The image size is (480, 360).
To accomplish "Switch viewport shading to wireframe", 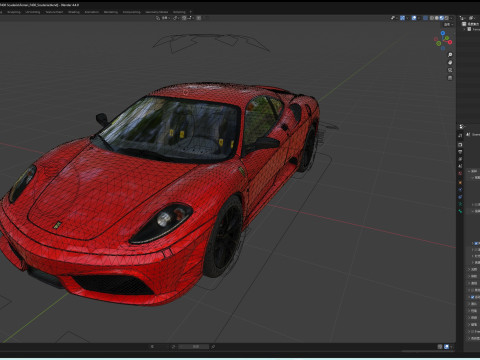I will 432,18.
